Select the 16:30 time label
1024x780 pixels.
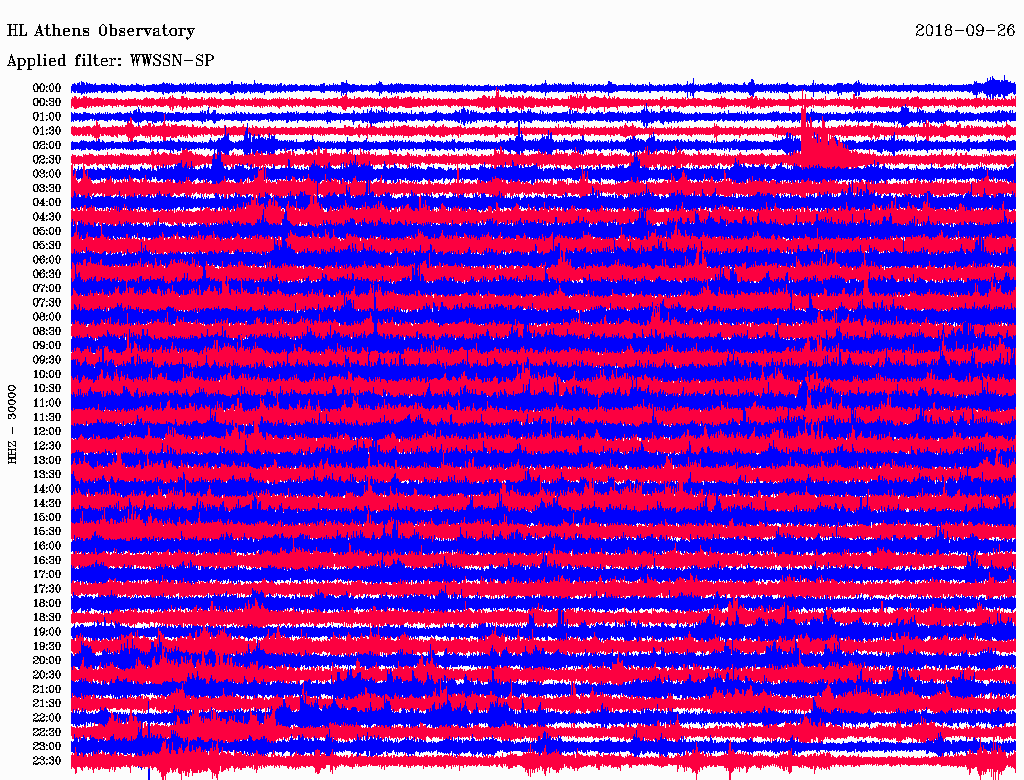click(x=47, y=561)
